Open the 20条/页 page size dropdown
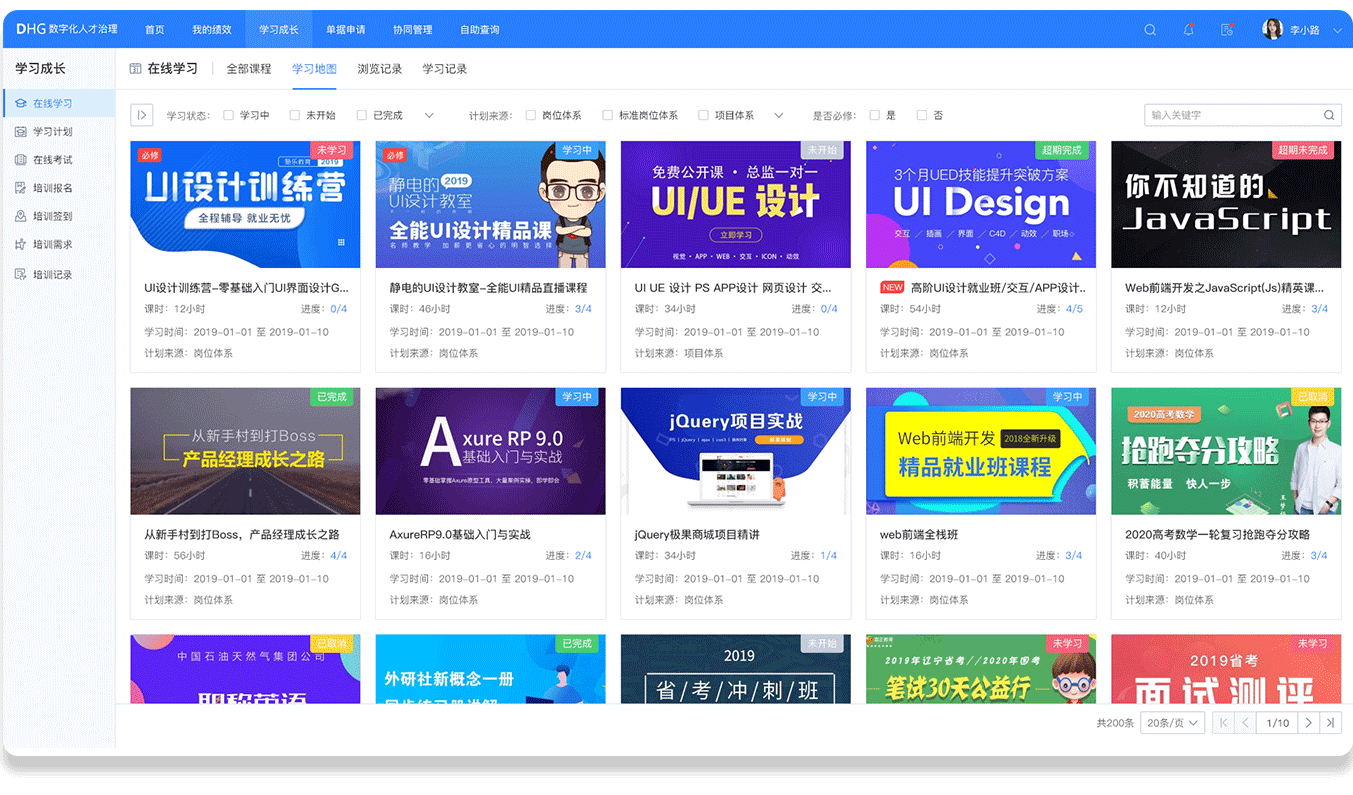The width and height of the screenshot is (1353, 795). (1172, 722)
